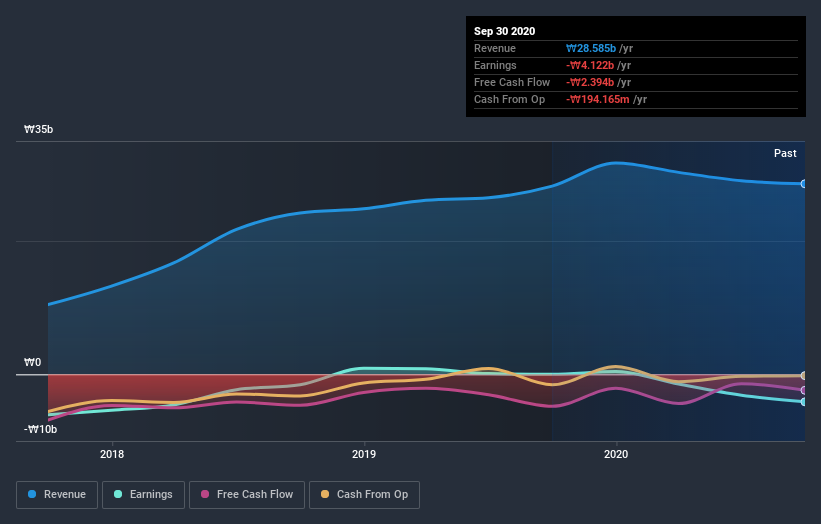Click the -₩10b y-axis label
Viewport: 821px width, 524px height.
[40, 429]
